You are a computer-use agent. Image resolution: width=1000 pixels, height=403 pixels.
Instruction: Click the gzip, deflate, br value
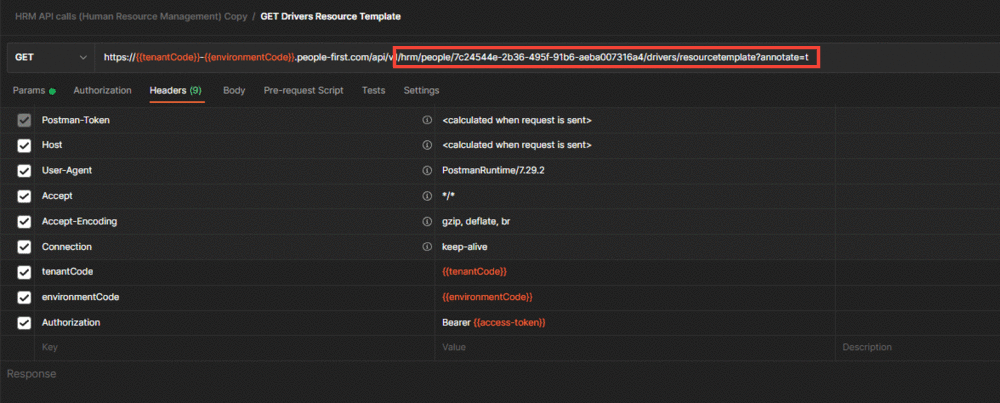pos(476,221)
